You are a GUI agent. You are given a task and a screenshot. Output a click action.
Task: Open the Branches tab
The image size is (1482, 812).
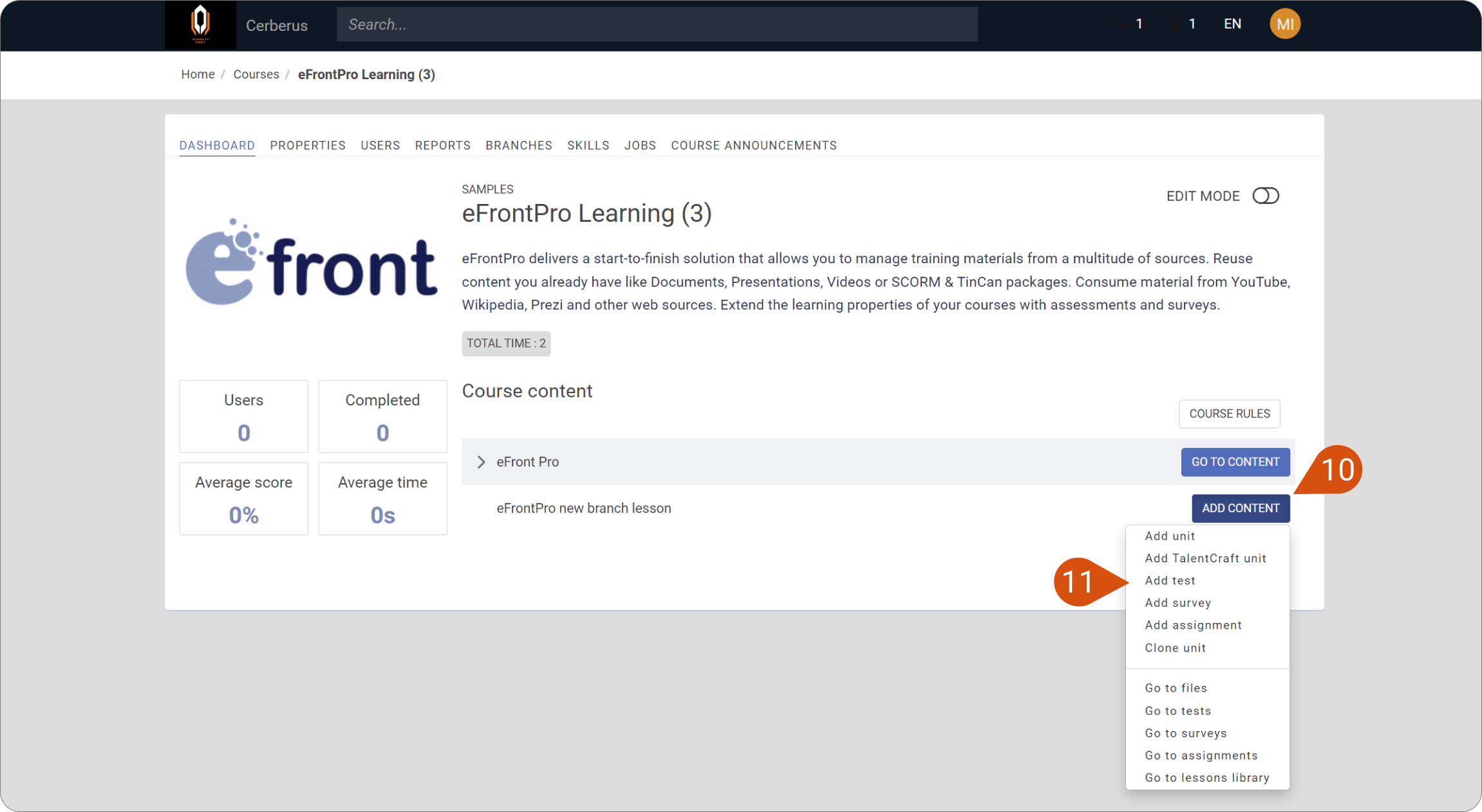519,145
